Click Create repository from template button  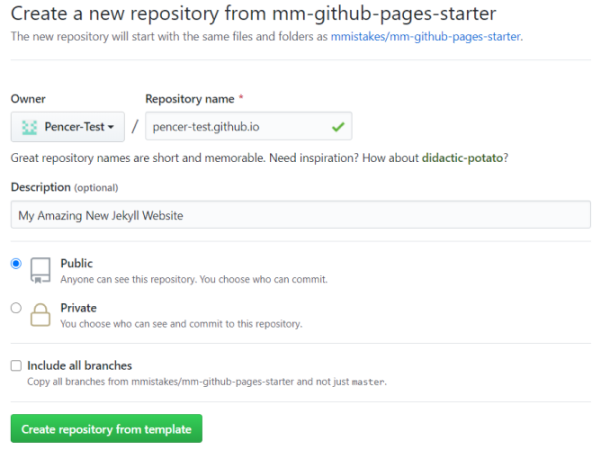(x=106, y=429)
